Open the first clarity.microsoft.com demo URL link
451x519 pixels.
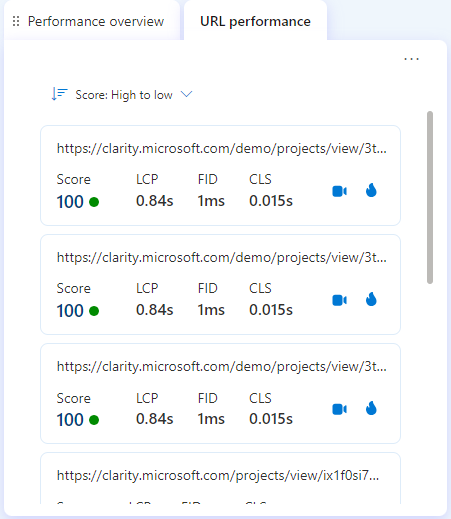click(x=222, y=149)
